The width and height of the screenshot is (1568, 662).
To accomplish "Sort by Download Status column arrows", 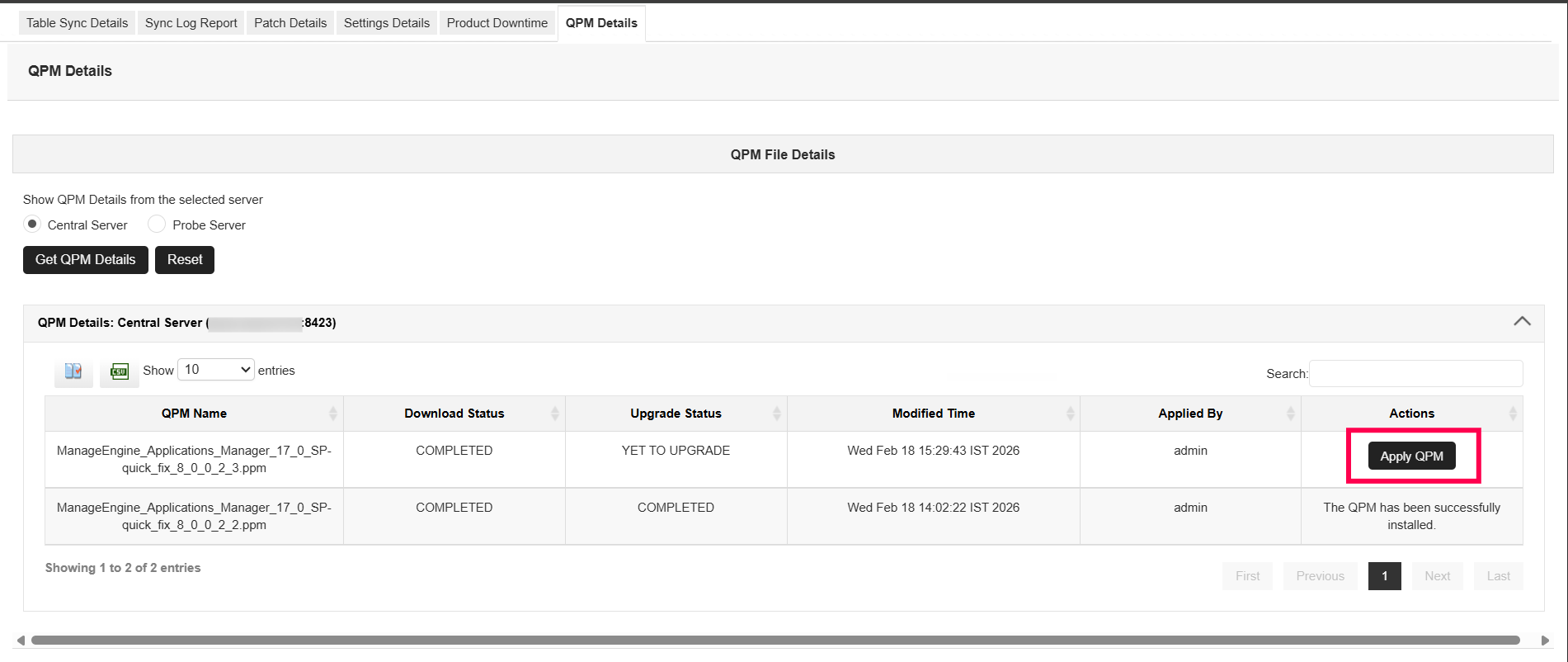I will tap(555, 414).
